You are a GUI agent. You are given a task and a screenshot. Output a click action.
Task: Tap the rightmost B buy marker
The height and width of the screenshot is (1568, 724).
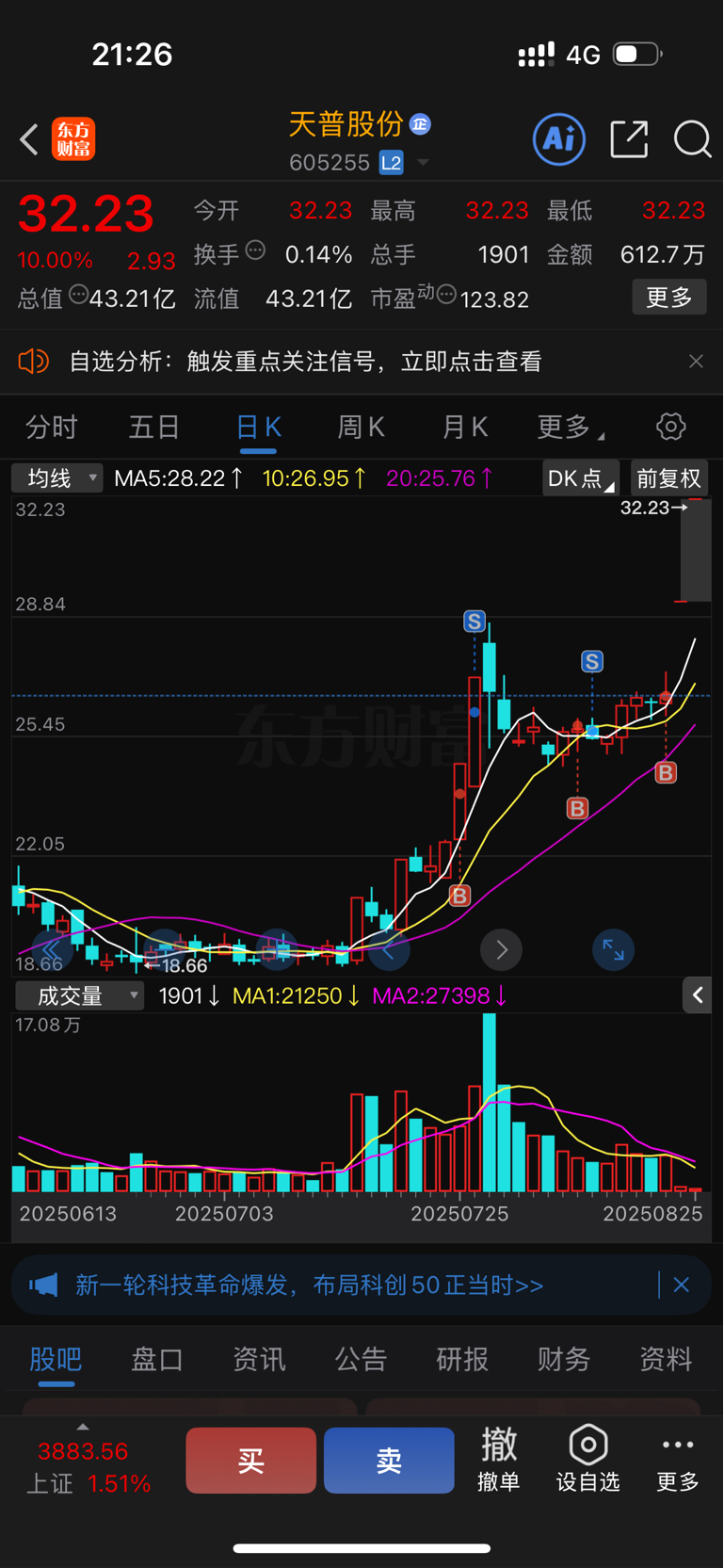[666, 773]
